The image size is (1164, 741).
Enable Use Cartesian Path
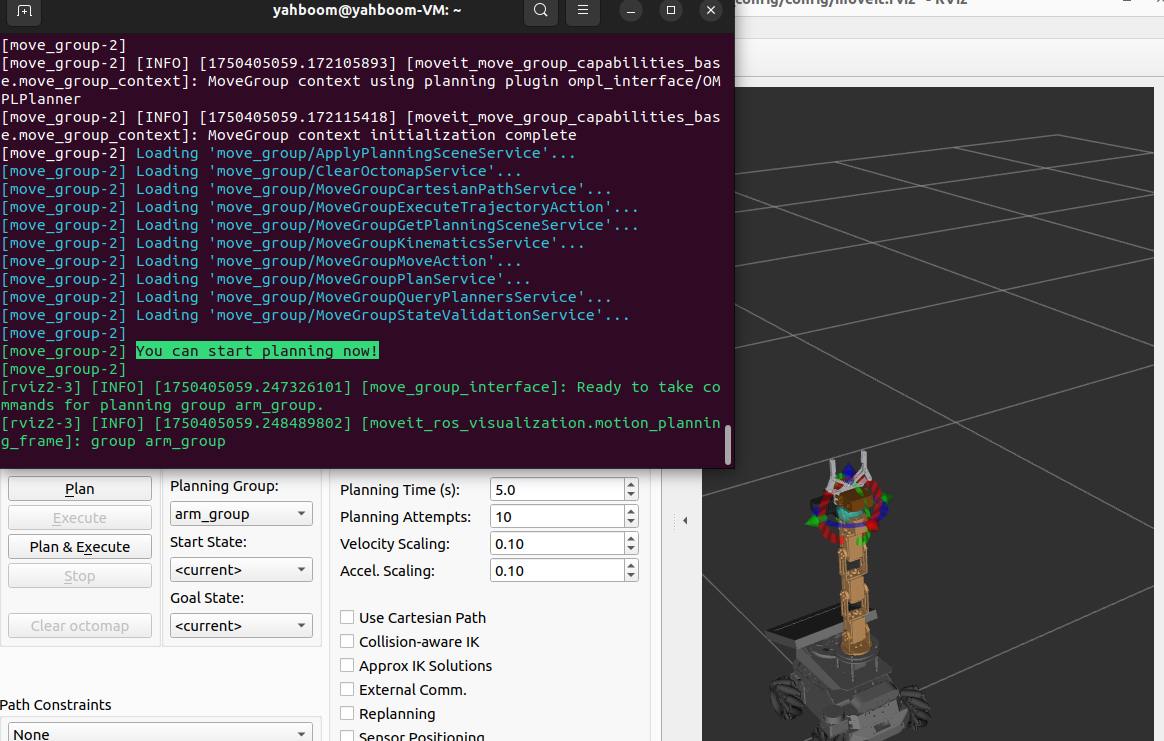point(347,617)
